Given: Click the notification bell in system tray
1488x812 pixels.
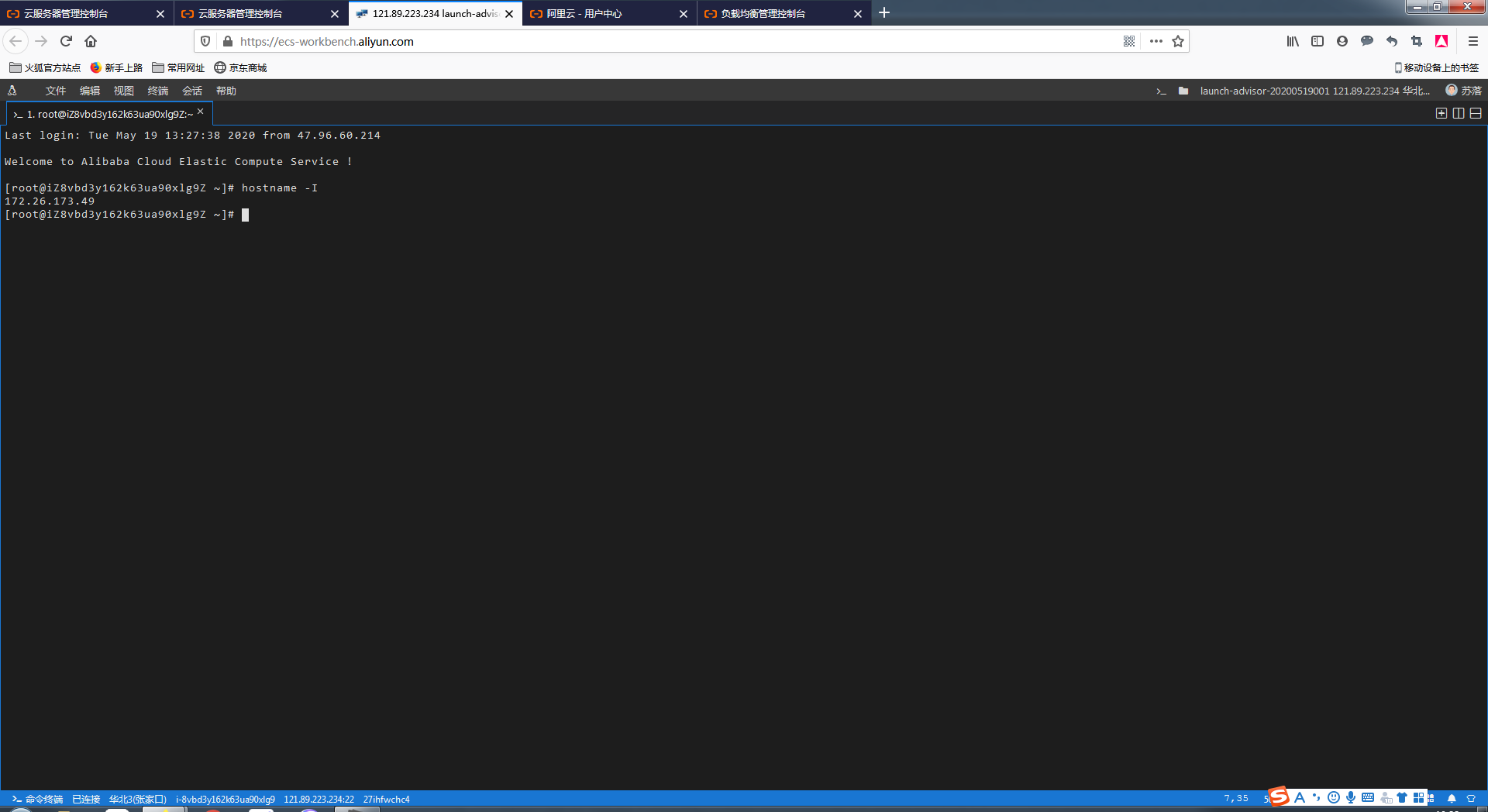Looking at the screenshot, I should pyautogui.click(x=1452, y=798).
